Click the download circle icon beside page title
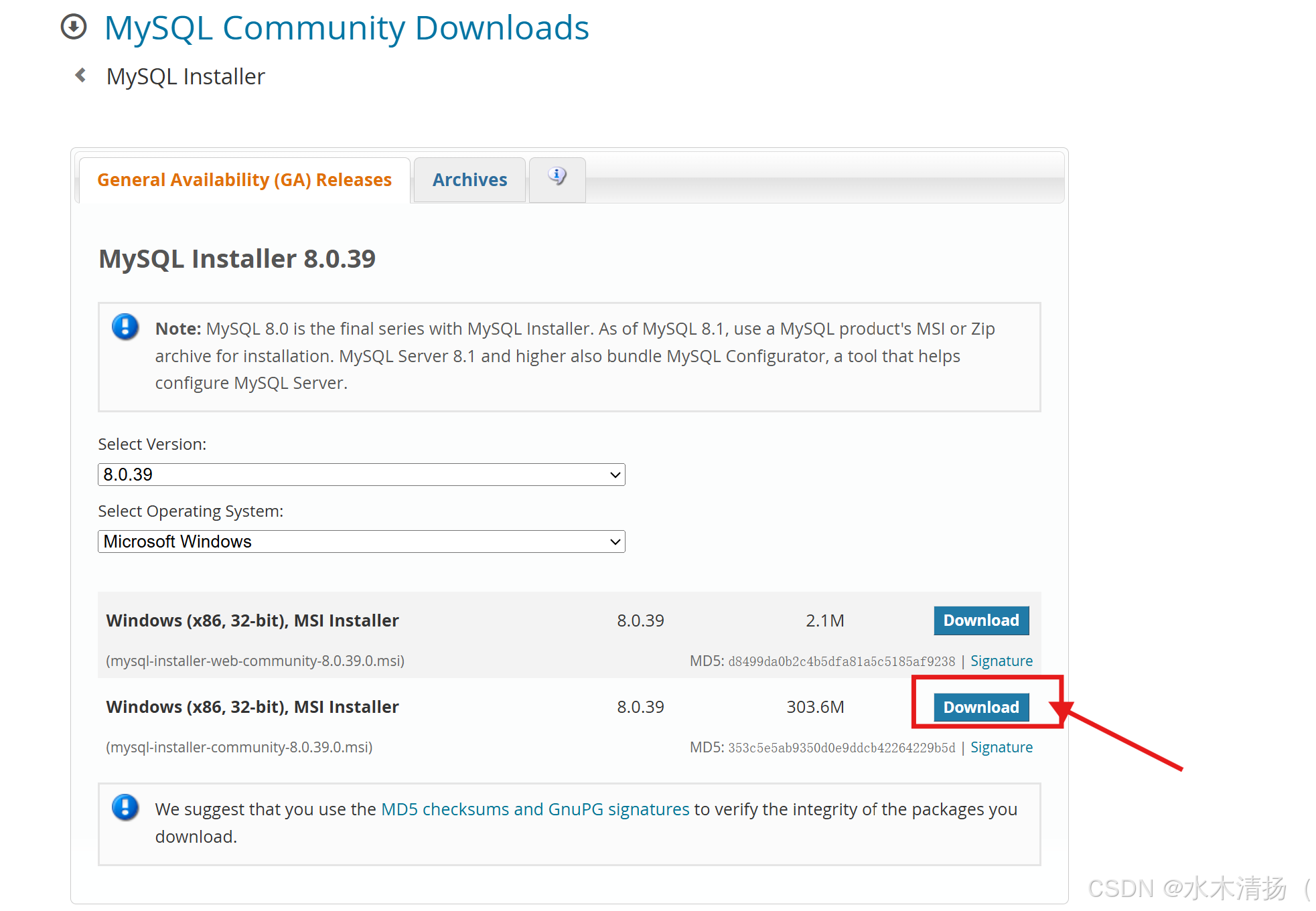1316x911 pixels. pos(74,27)
